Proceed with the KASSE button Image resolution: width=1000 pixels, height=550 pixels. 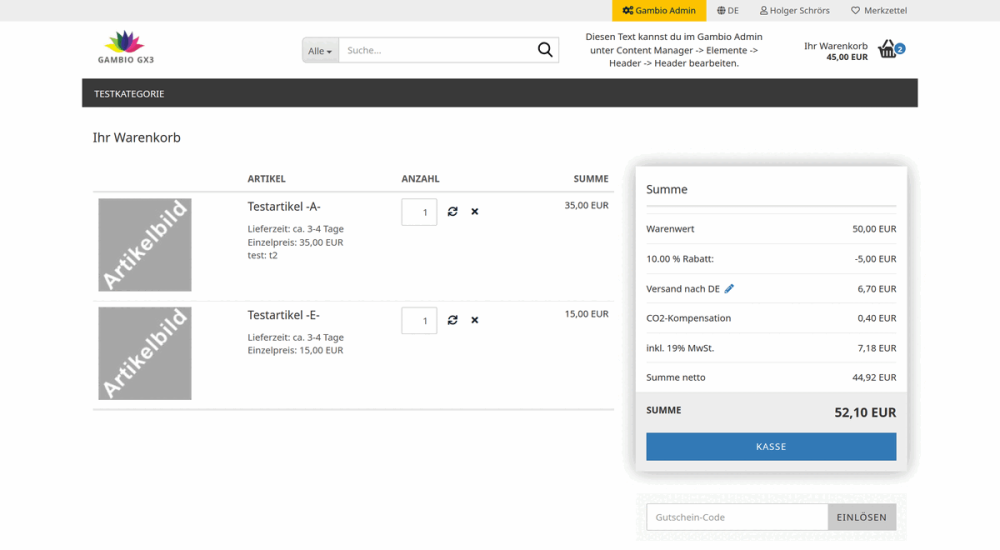pos(771,447)
